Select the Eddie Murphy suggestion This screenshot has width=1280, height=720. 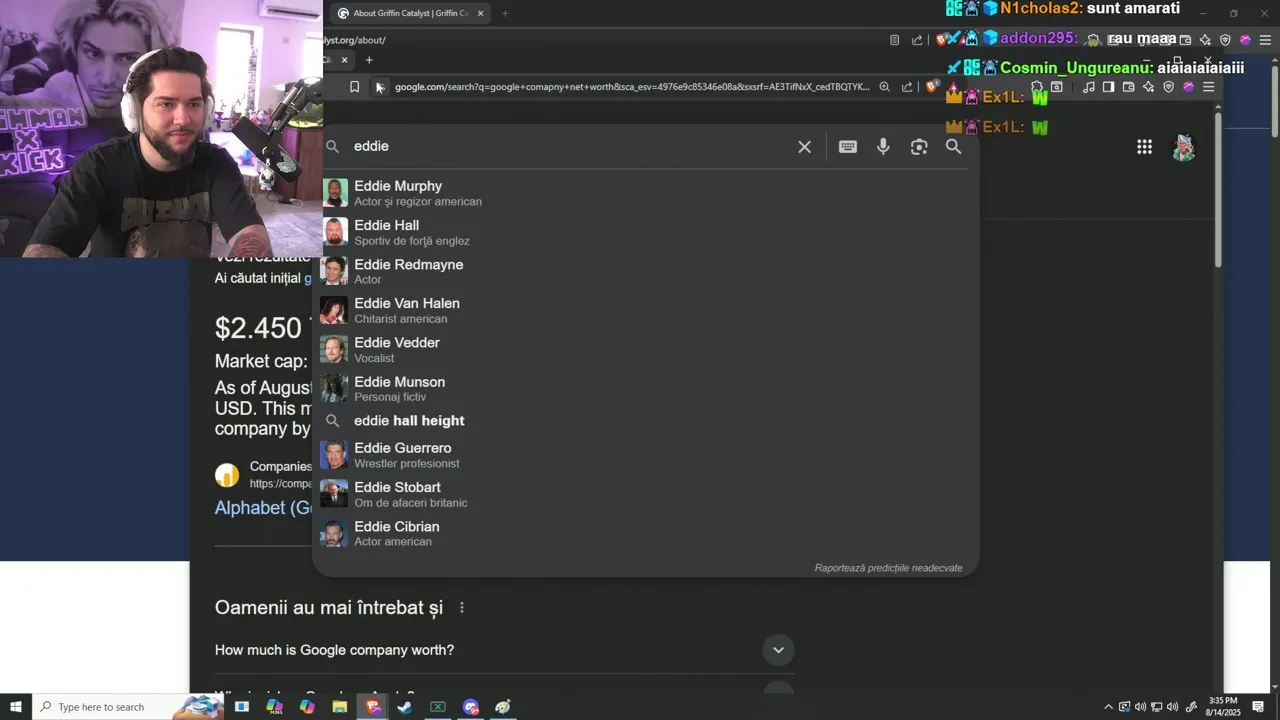point(645,193)
